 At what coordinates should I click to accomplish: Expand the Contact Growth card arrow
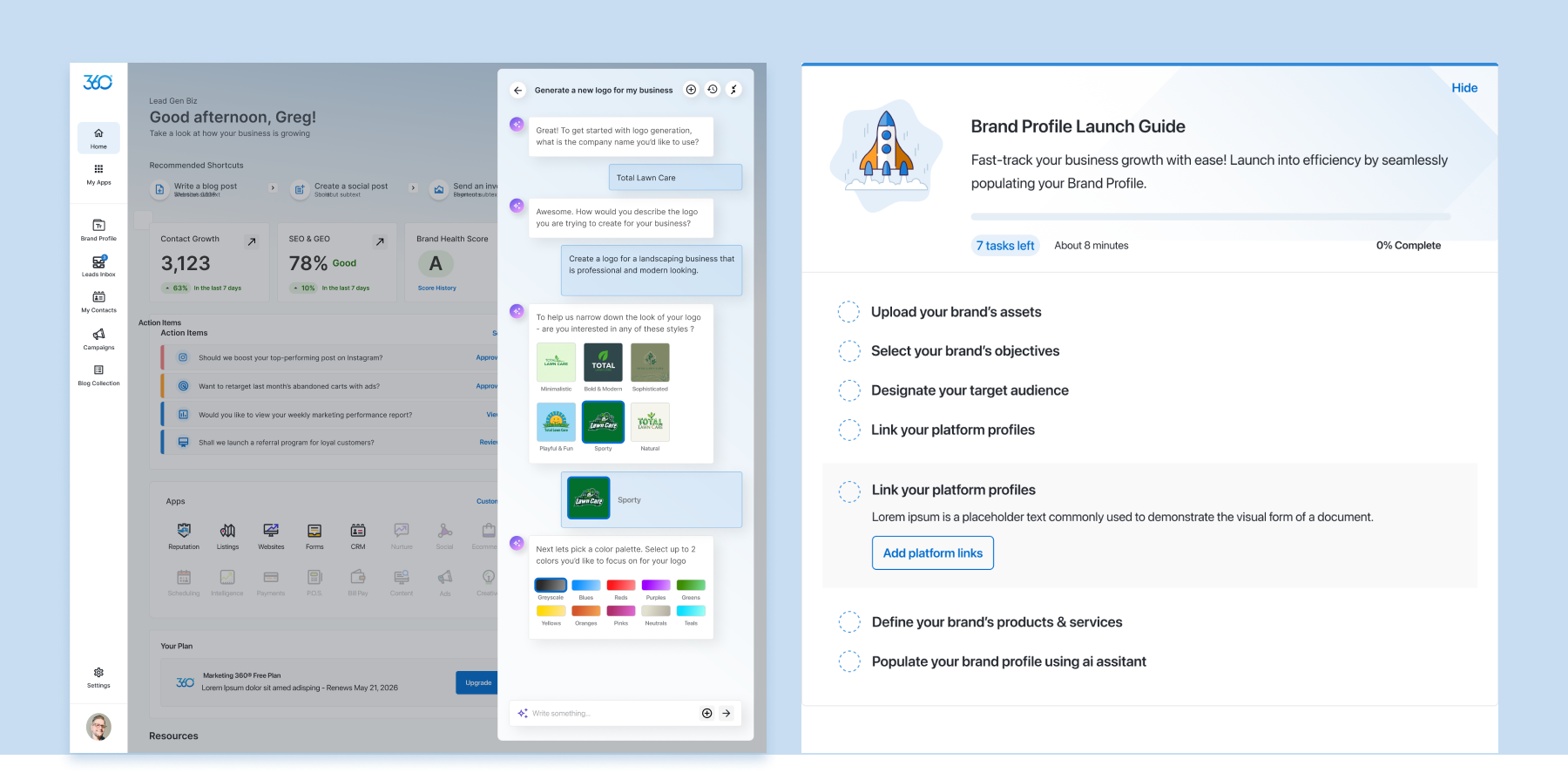(x=252, y=241)
